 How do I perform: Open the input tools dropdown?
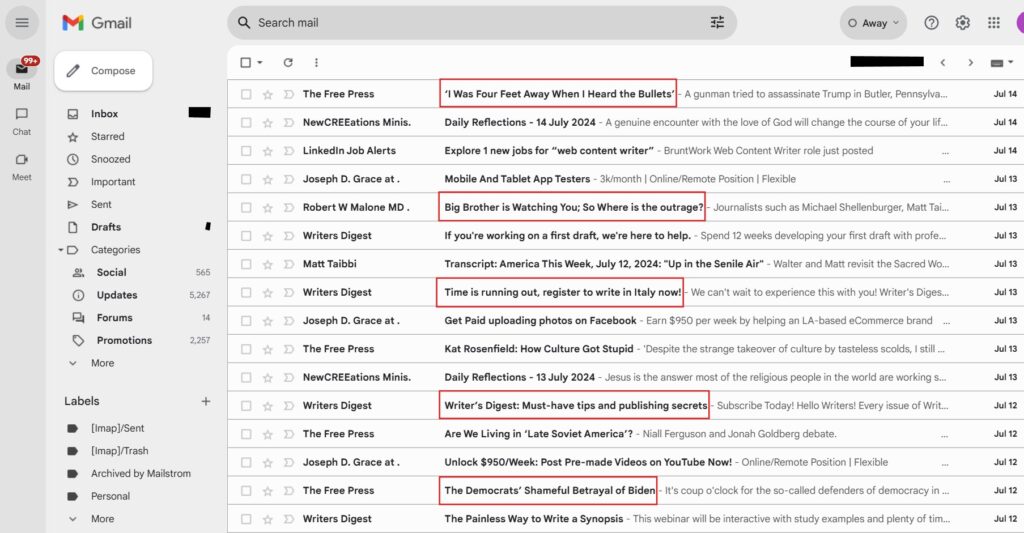[1002, 63]
